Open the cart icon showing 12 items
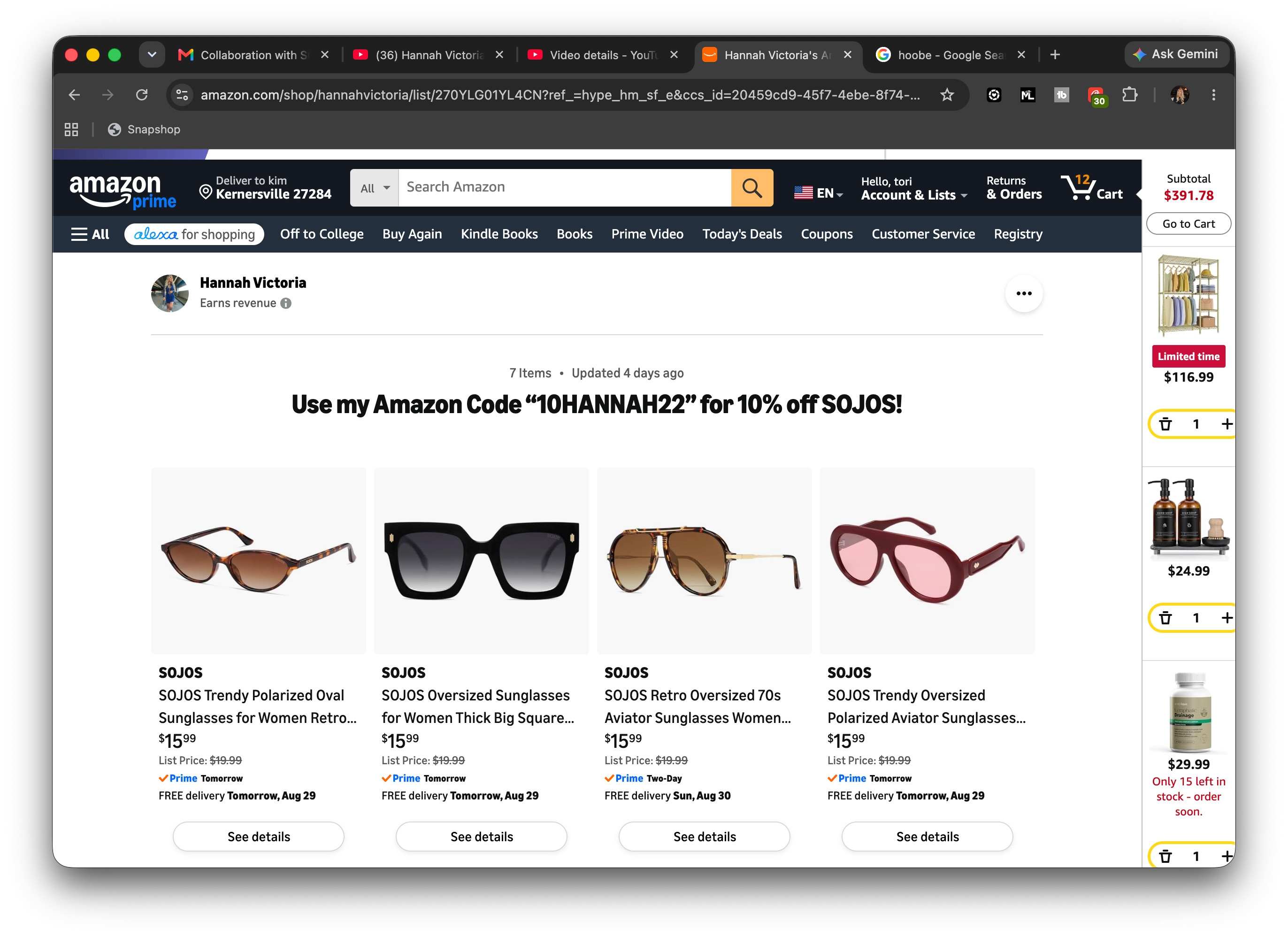 [x=1091, y=187]
